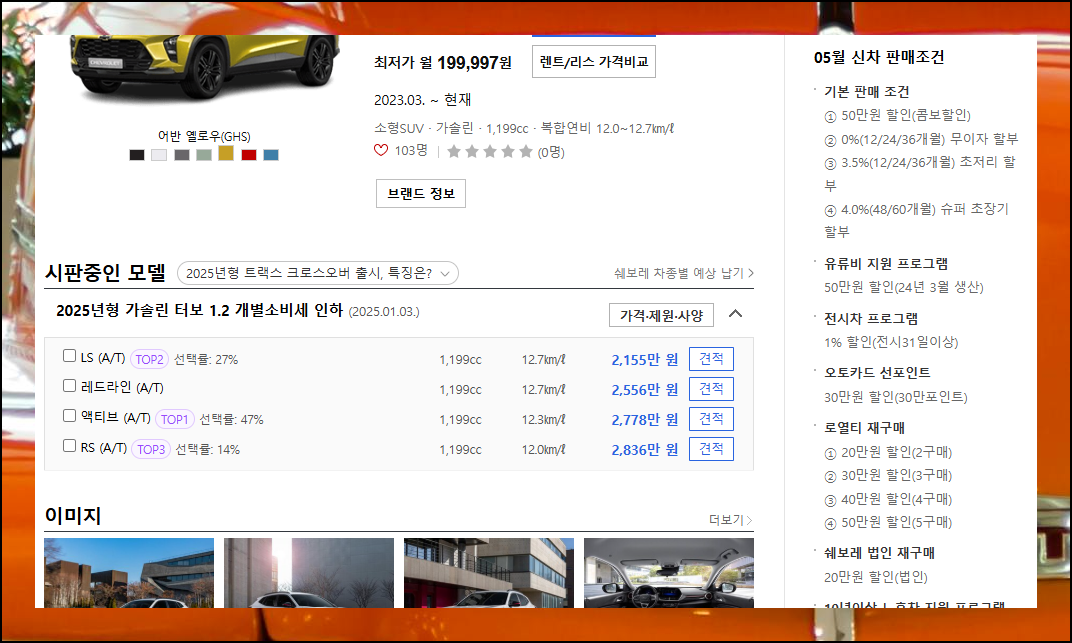This screenshot has width=1072, height=643.
Task: Click 견적 button for 레드라인 trim
Action: tap(711, 389)
